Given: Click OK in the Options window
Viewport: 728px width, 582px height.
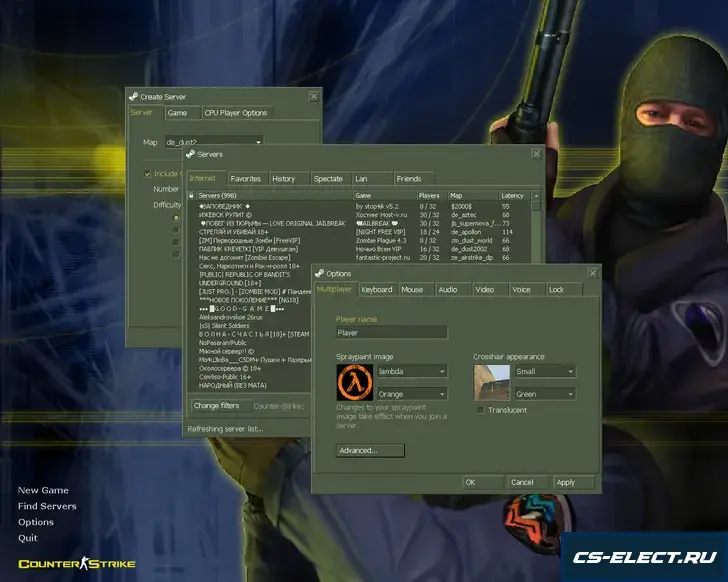Looking at the screenshot, I should tap(483, 482).
